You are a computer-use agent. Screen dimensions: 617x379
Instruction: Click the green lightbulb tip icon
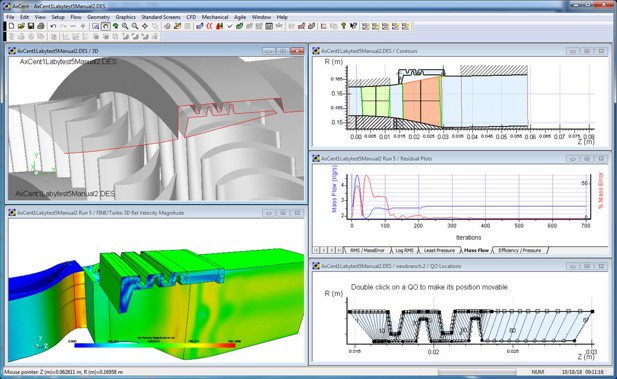(x=344, y=26)
